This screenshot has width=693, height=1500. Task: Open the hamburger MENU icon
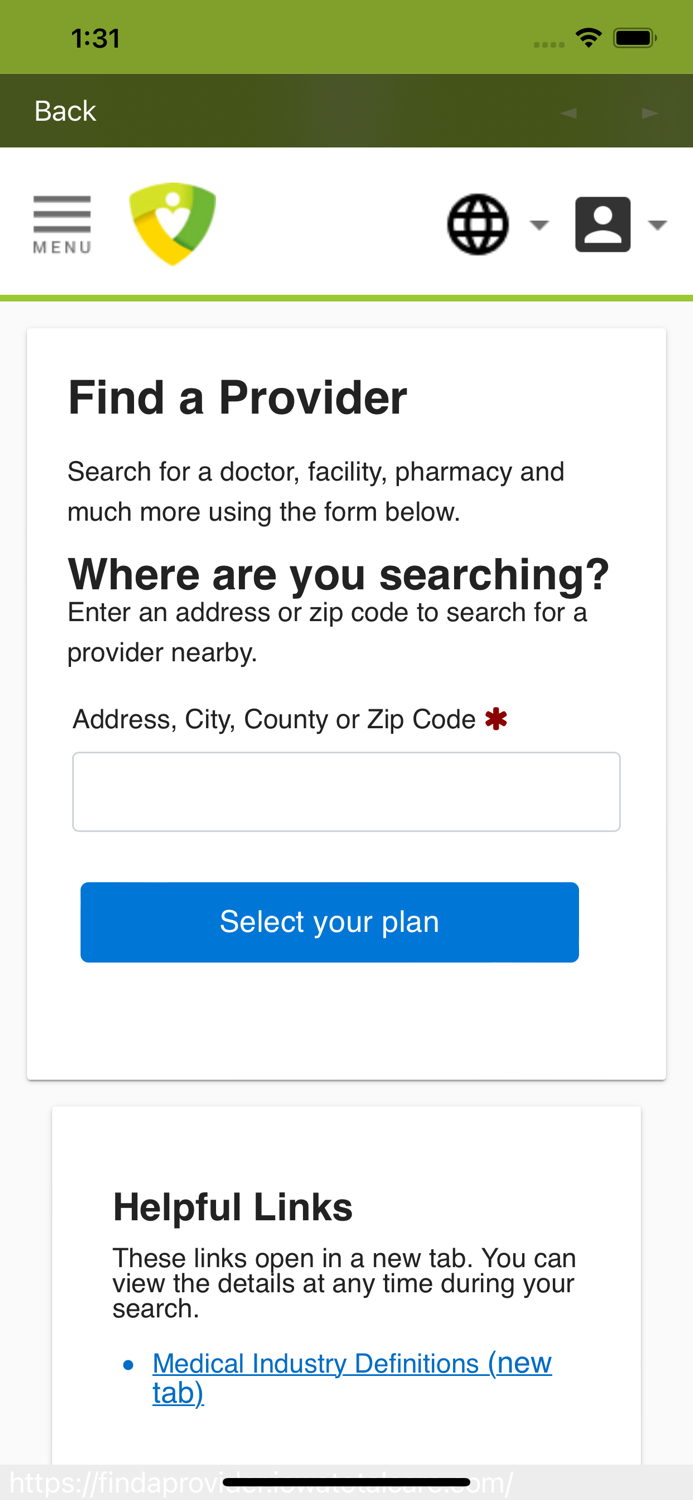click(61, 222)
